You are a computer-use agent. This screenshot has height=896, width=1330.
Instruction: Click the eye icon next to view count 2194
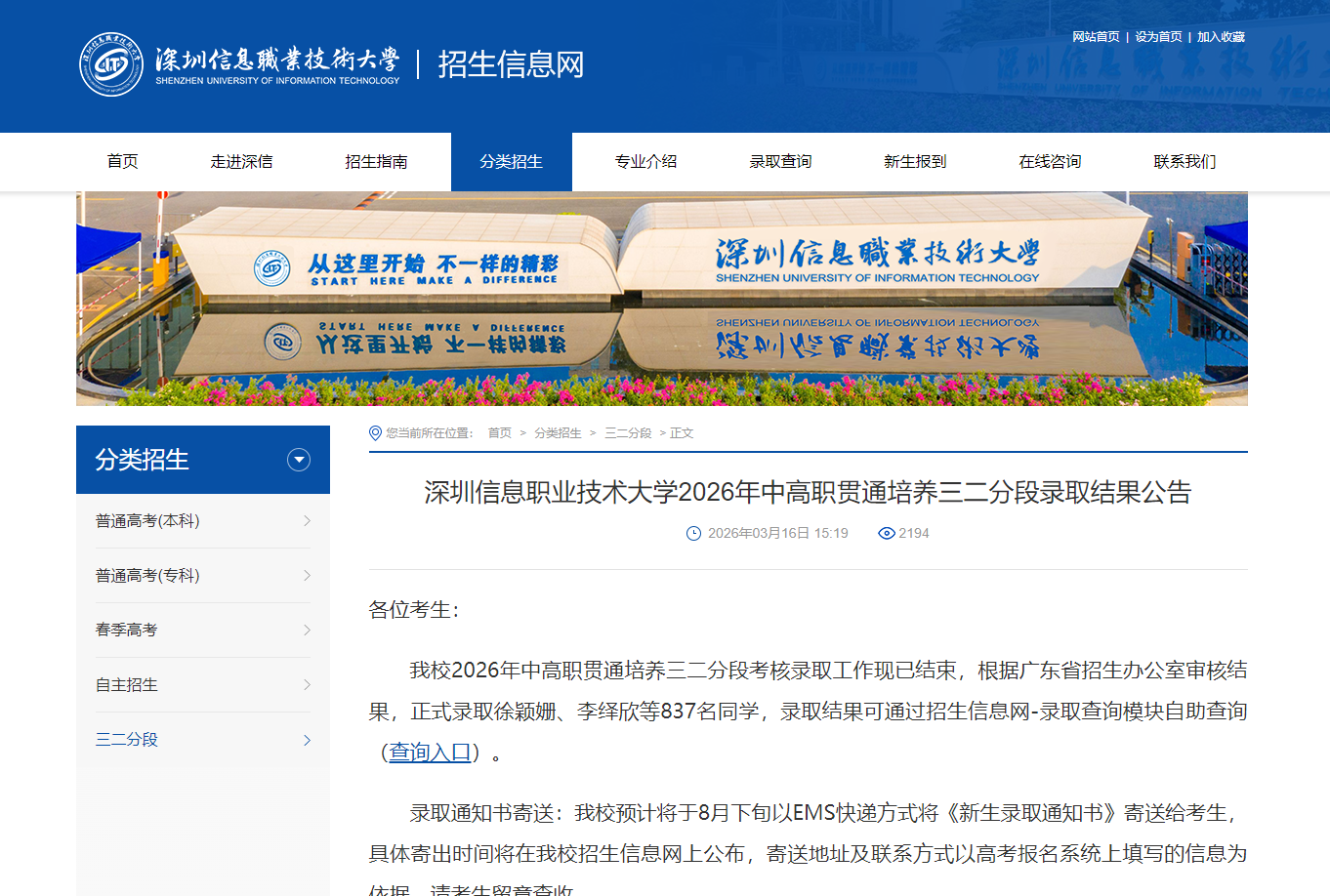point(887,533)
